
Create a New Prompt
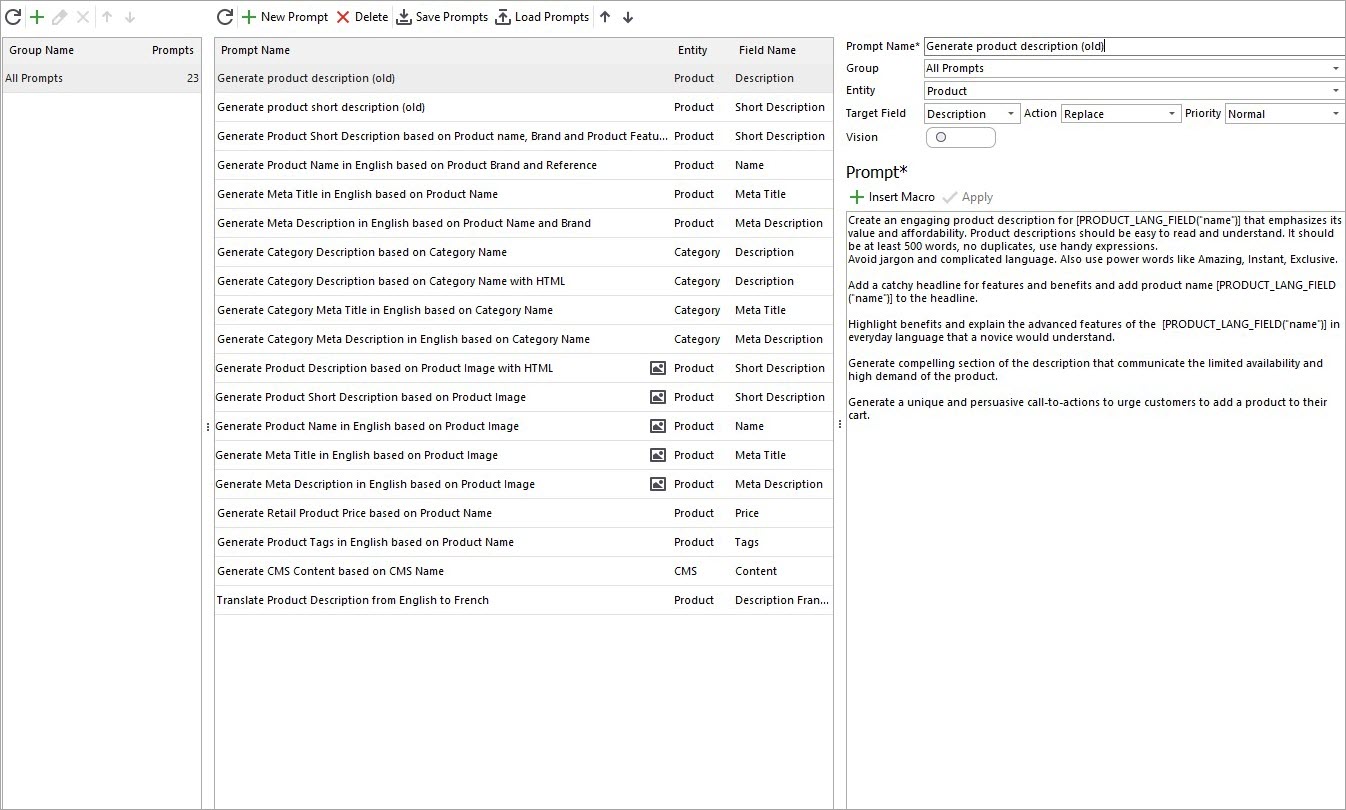(x=285, y=17)
